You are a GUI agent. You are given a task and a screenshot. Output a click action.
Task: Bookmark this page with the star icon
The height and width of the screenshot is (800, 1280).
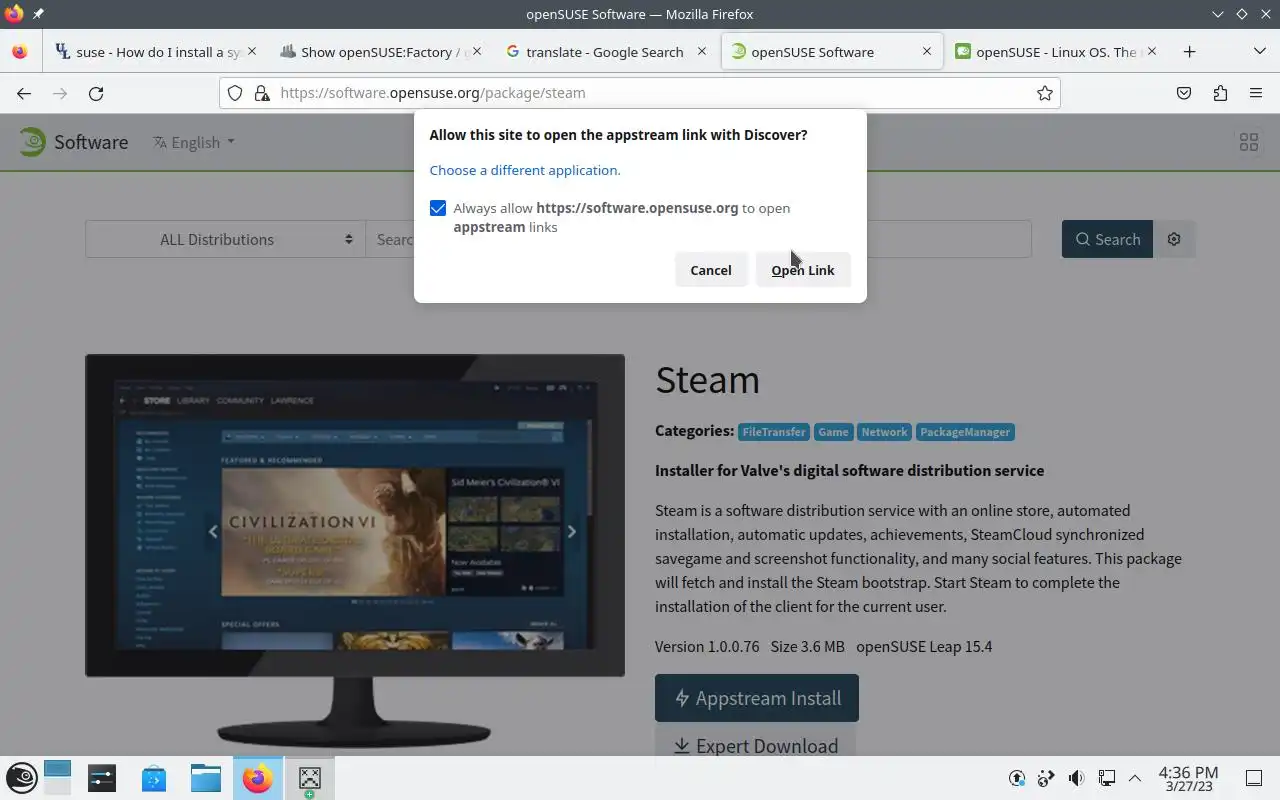pyautogui.click(x=1045, y=93)
